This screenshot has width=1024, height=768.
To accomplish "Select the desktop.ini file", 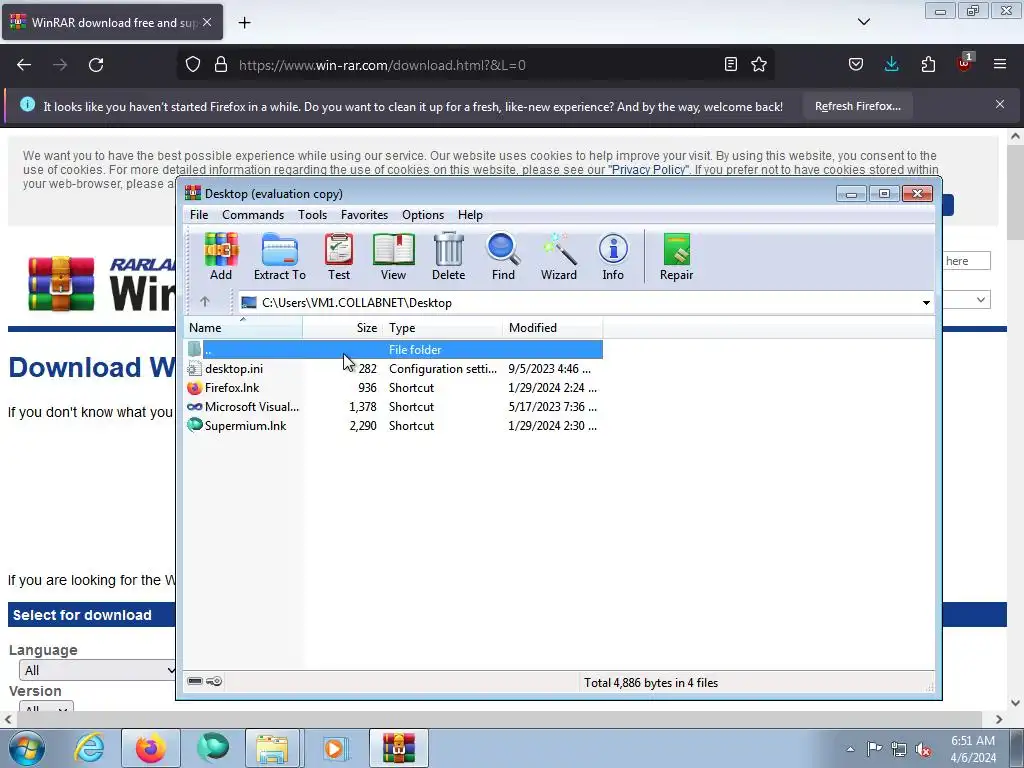I will coord(394,369).
